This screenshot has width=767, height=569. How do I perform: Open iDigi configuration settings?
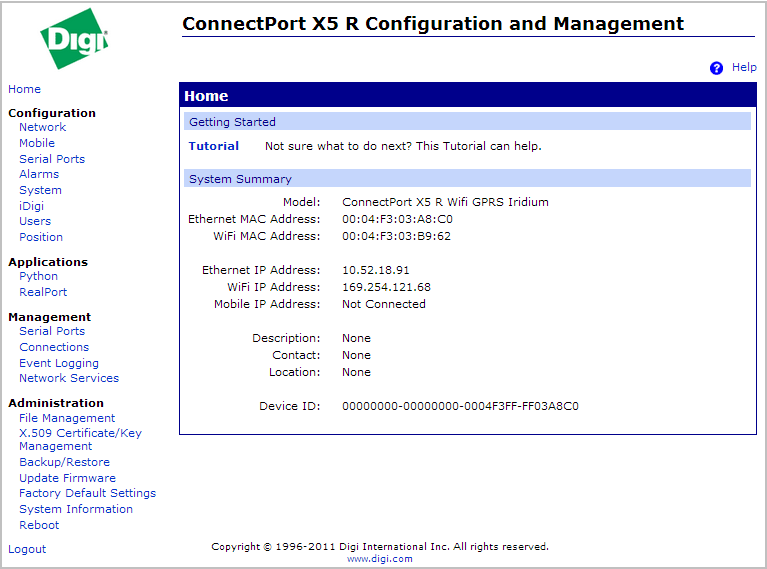(x=32, y=206)
